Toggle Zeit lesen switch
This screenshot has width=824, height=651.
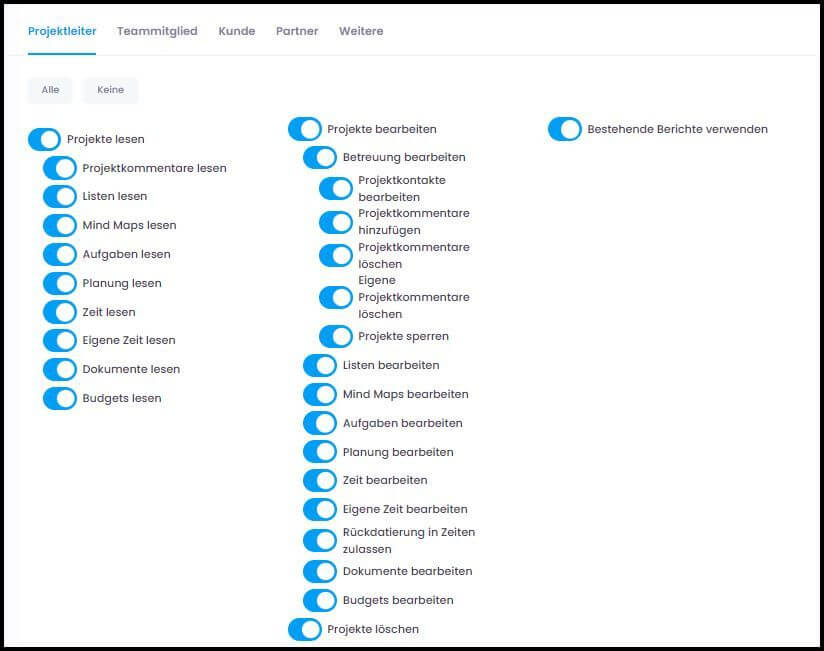tap(60, 312)
